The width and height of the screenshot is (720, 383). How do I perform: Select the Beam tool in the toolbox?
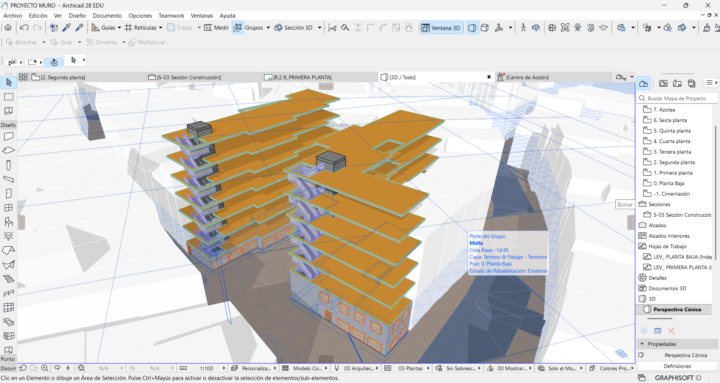[x=8, y=179]
